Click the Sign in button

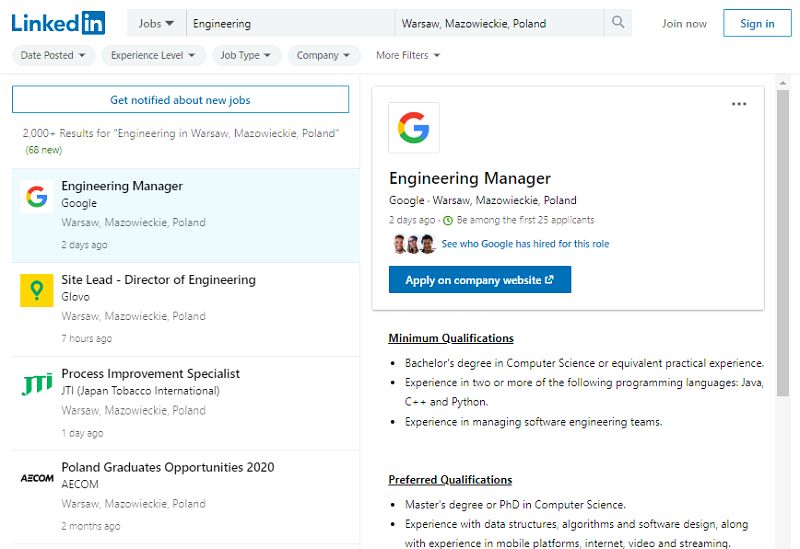tap(756, 23)
